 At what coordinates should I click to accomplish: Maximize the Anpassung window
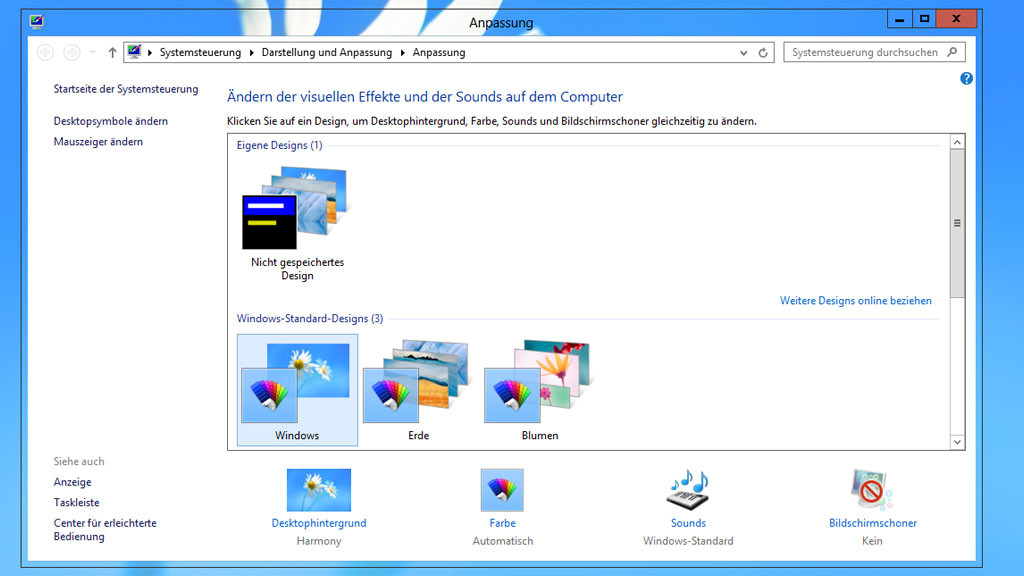click(924, 19)
